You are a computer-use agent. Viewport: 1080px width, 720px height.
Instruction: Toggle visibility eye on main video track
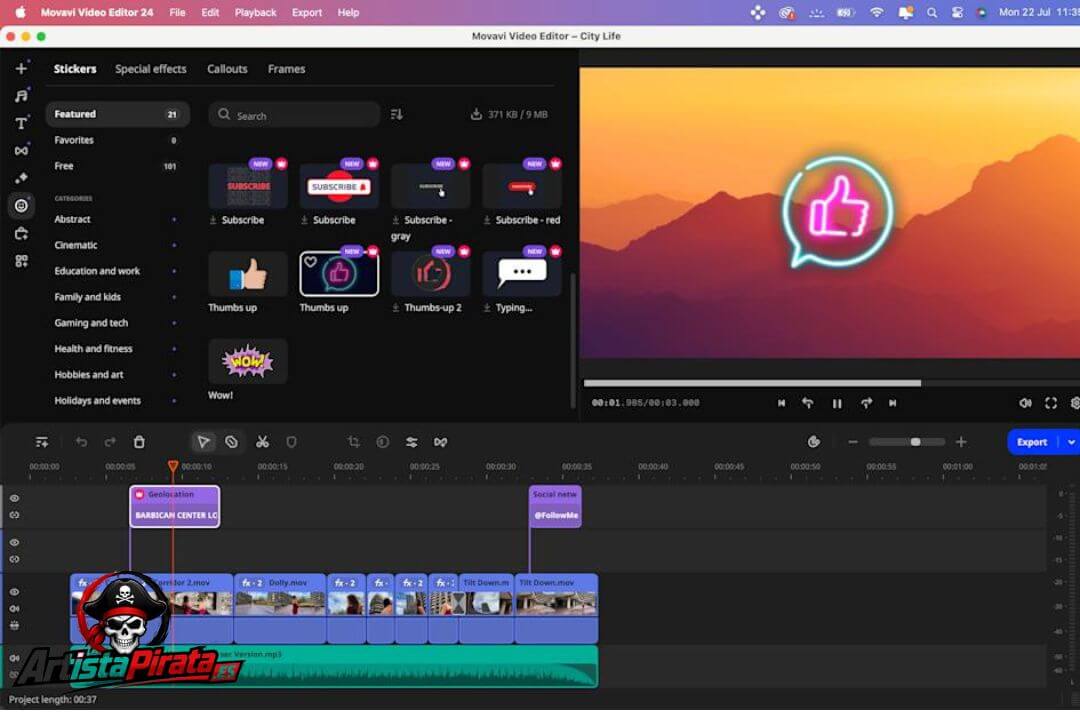14,592
